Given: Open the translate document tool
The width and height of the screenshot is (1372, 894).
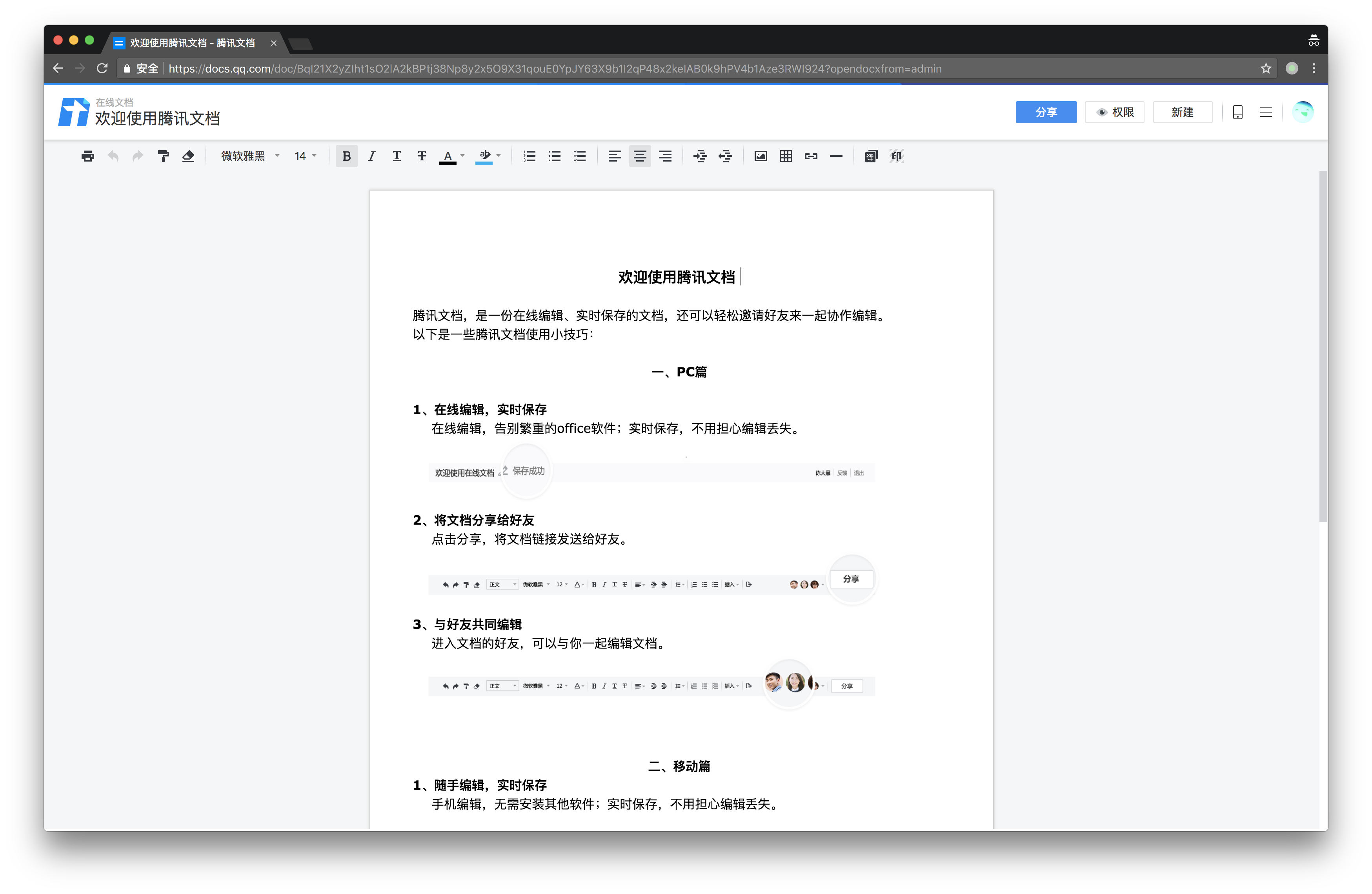Looking at the screenshot, I should pos(871,156).
